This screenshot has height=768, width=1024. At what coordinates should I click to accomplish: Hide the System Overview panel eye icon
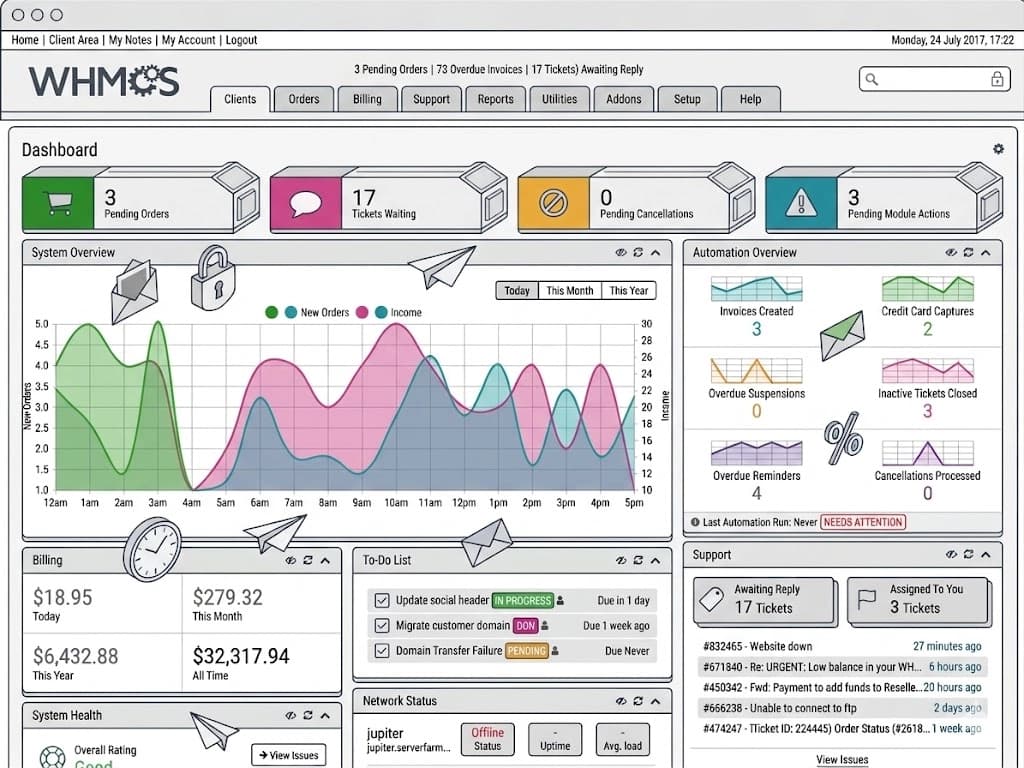620,252
